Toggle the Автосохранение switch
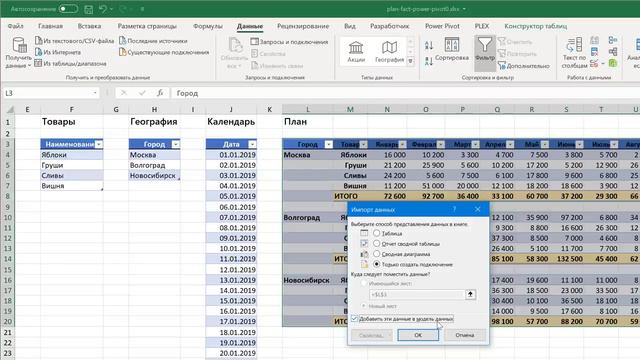The image size is (640, 360). pyautogui.click(x=68, y=9)
